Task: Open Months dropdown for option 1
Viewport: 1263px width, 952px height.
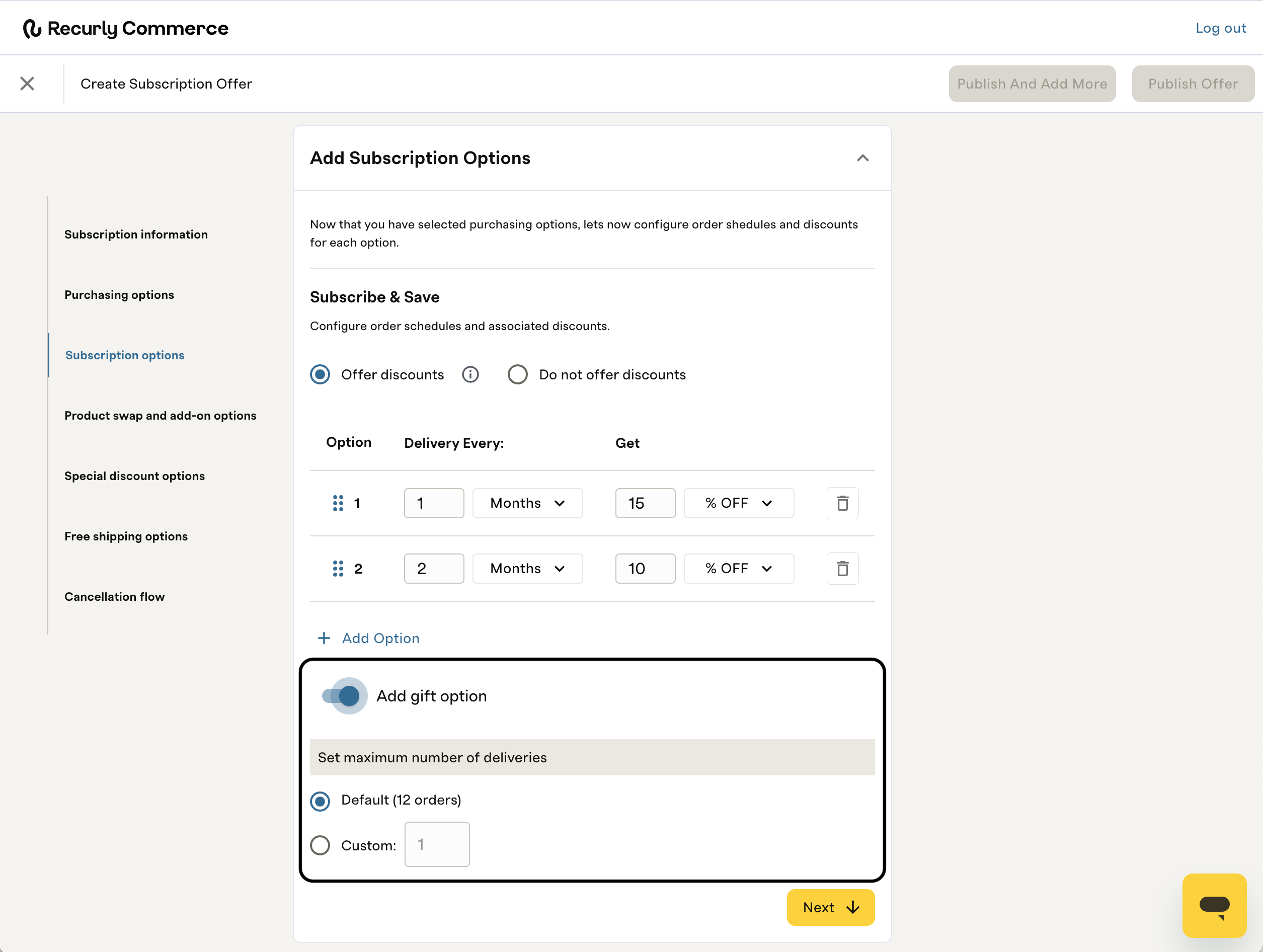Action: (x=527, y=503)
